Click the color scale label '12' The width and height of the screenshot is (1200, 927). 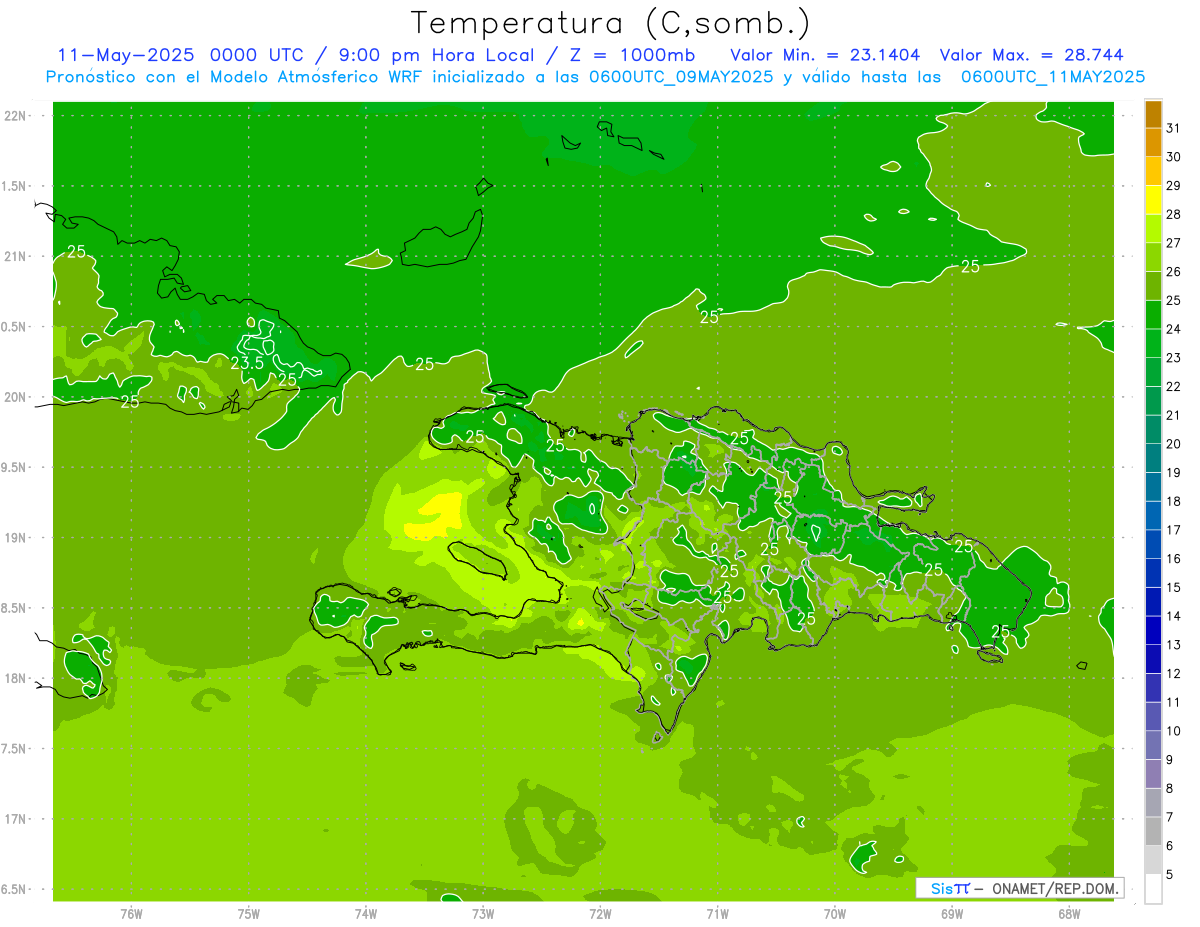[1174, 674]
